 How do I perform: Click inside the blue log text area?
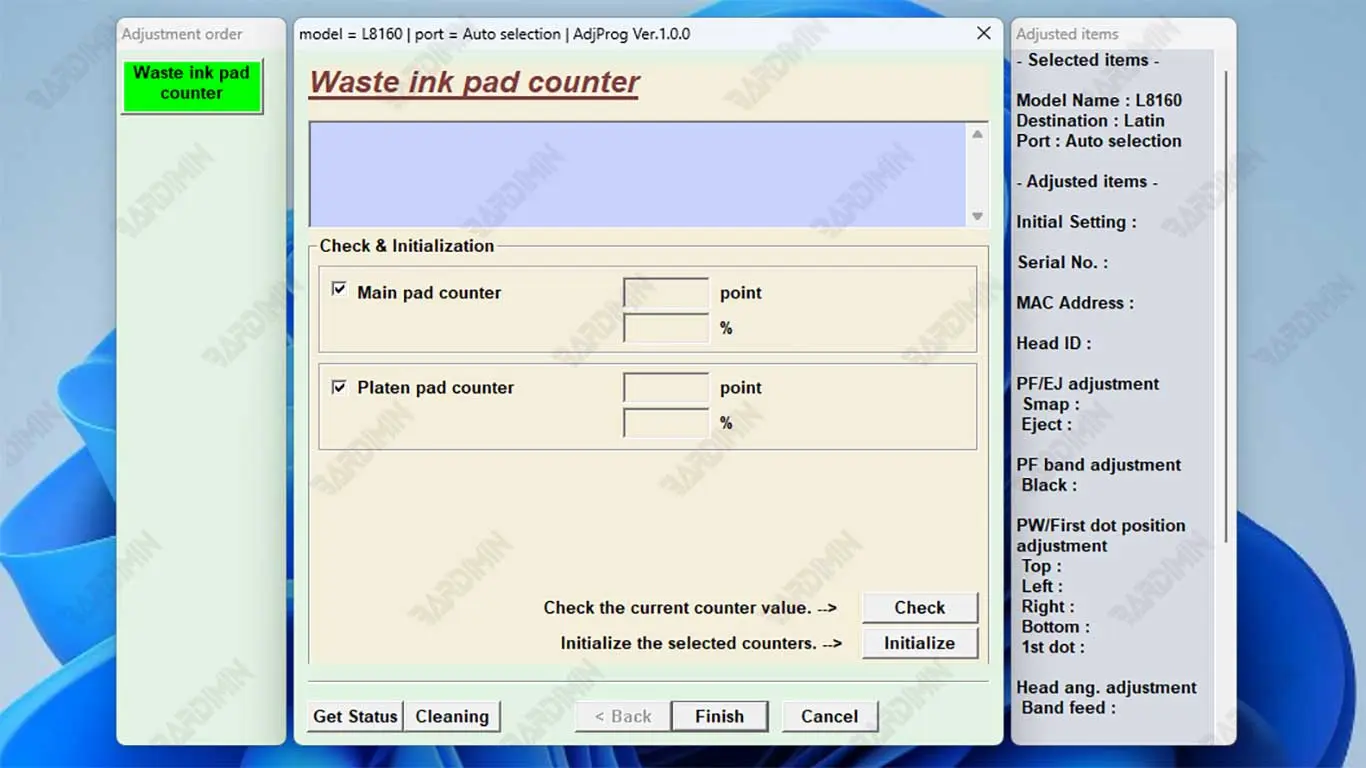coord(637,174)
